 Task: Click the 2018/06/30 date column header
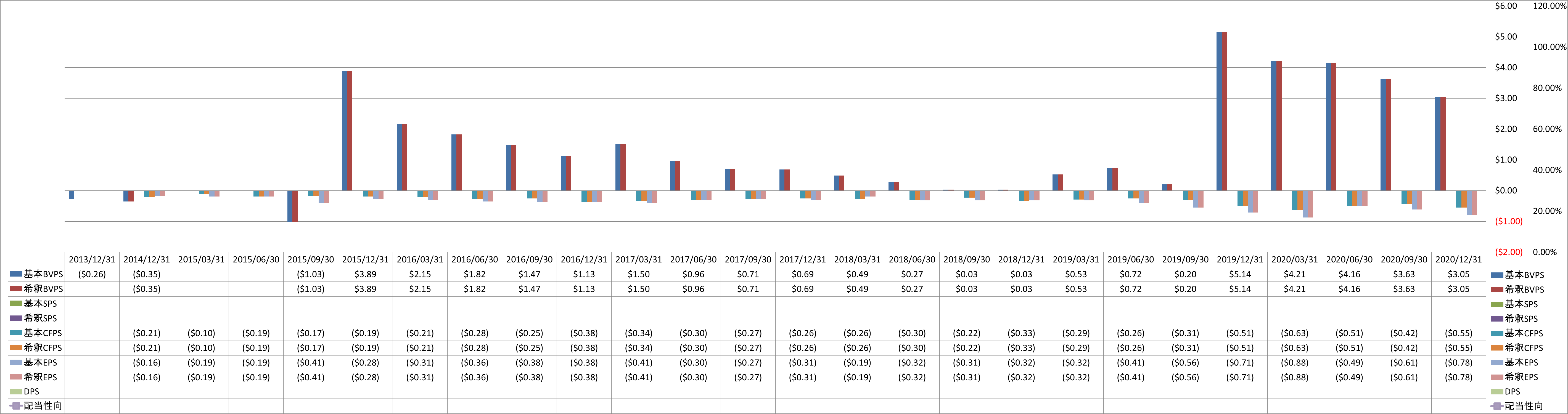[912, 259]
